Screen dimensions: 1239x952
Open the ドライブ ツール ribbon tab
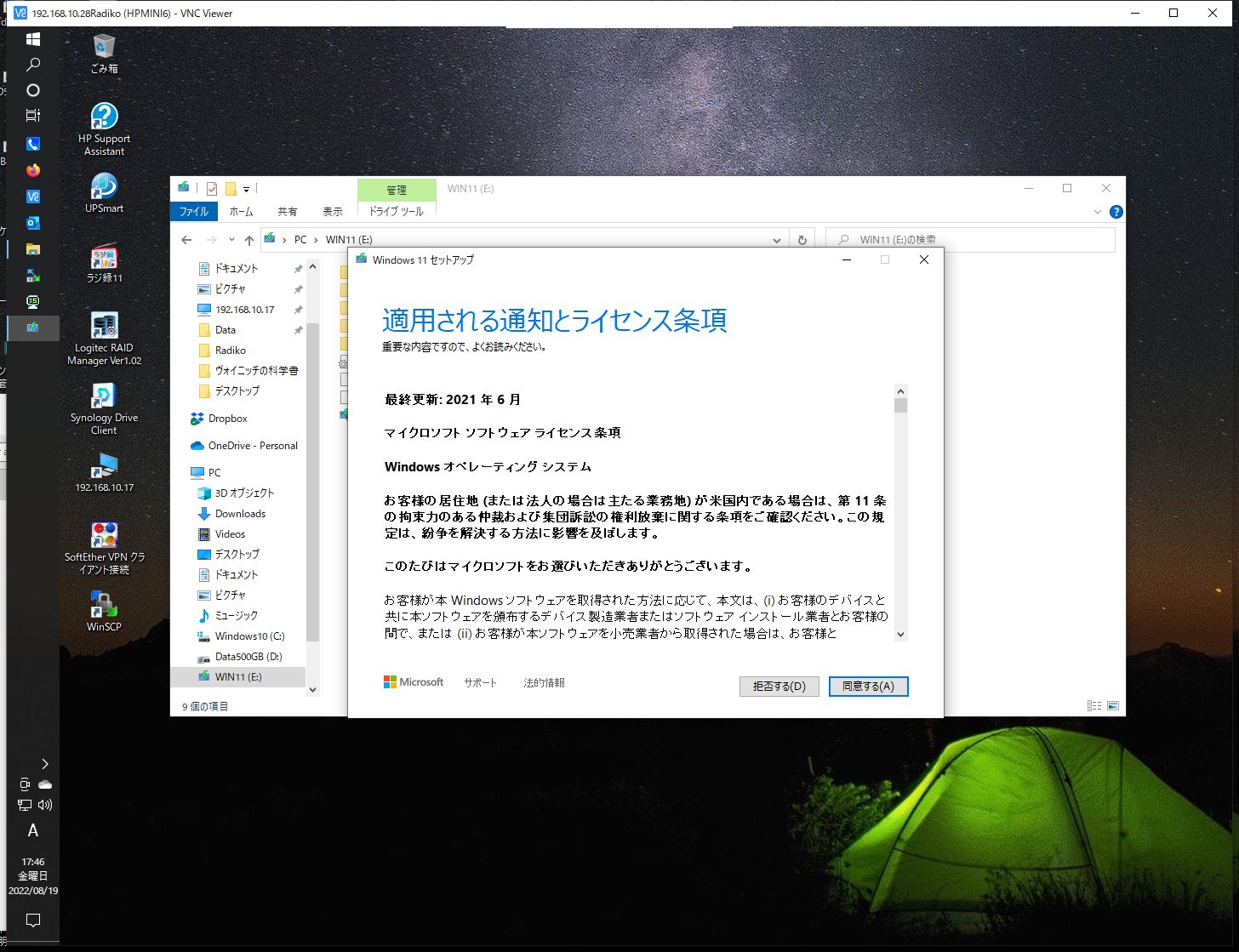click(x=396, y=211)
